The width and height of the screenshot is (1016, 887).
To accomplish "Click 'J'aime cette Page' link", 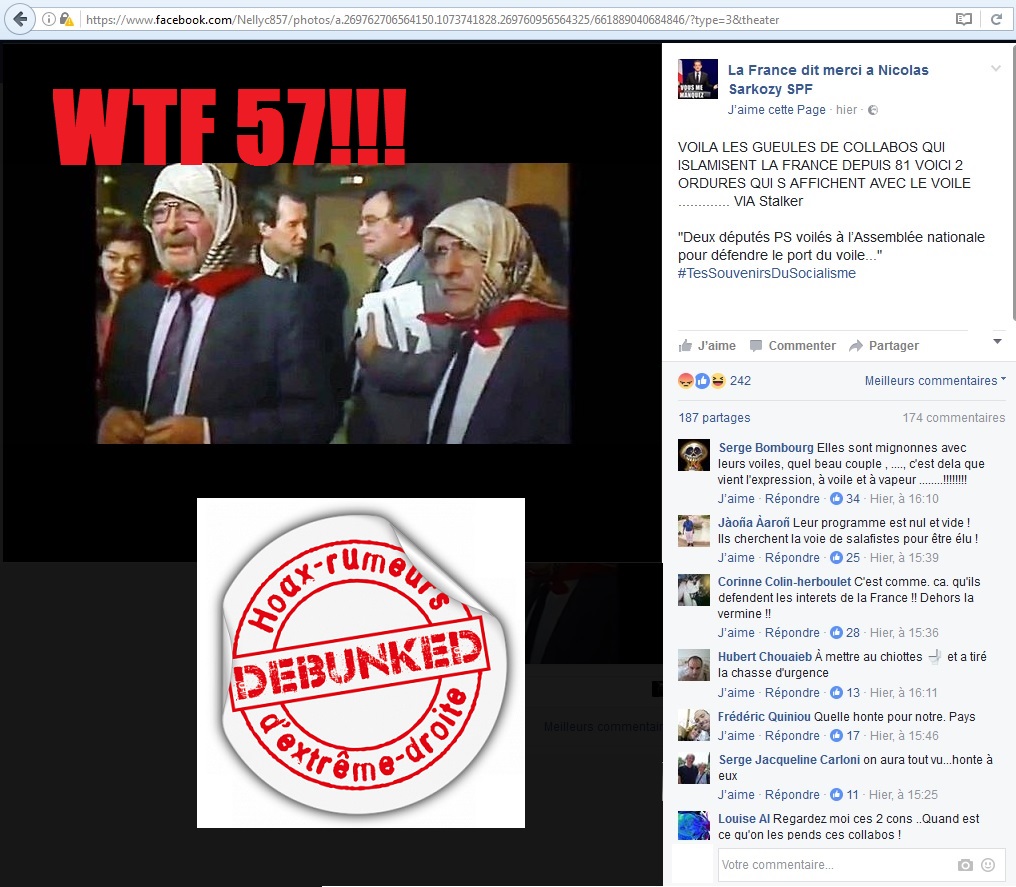I will click(x=776, y=110).
